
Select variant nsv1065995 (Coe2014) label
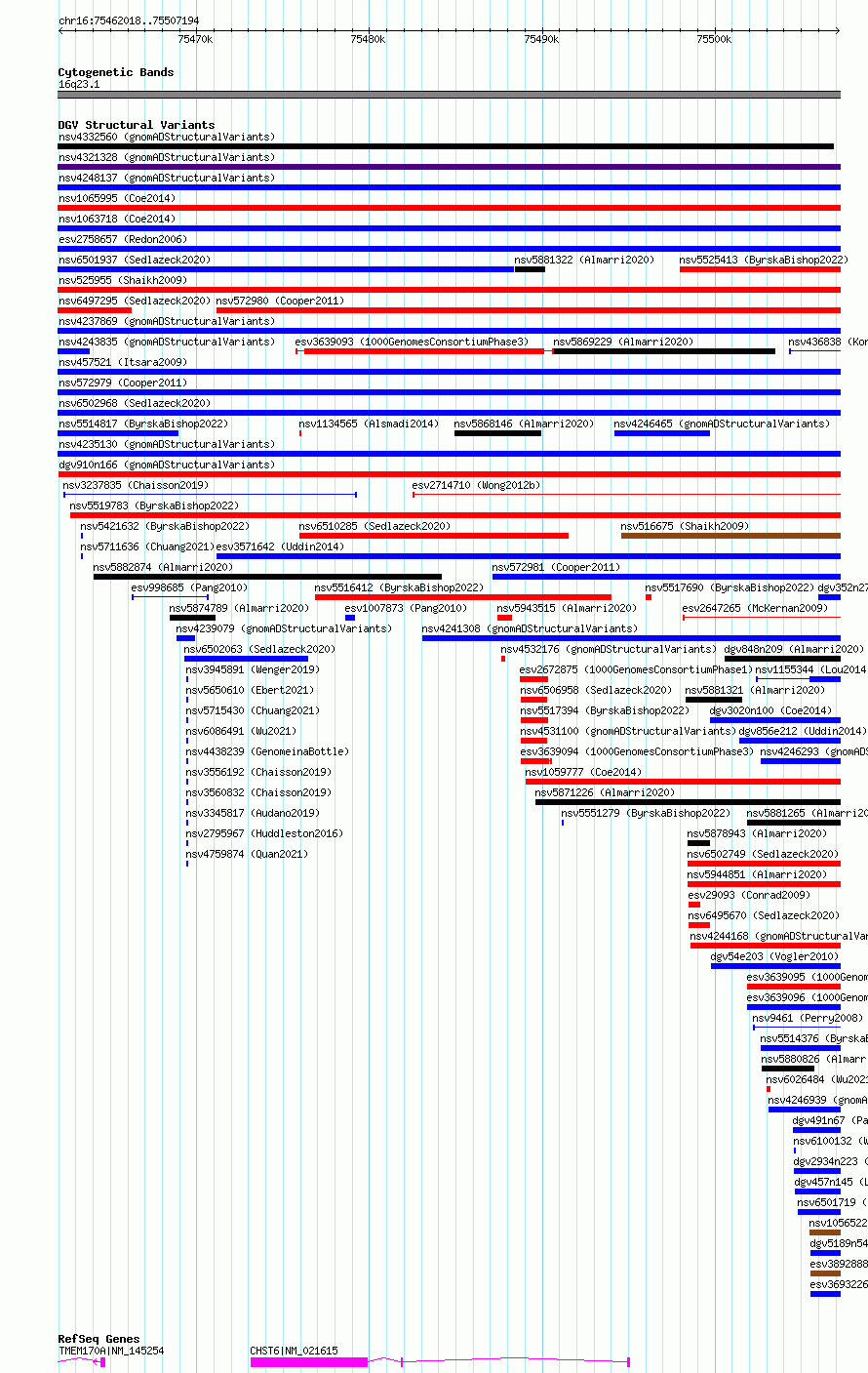[117, 198]
